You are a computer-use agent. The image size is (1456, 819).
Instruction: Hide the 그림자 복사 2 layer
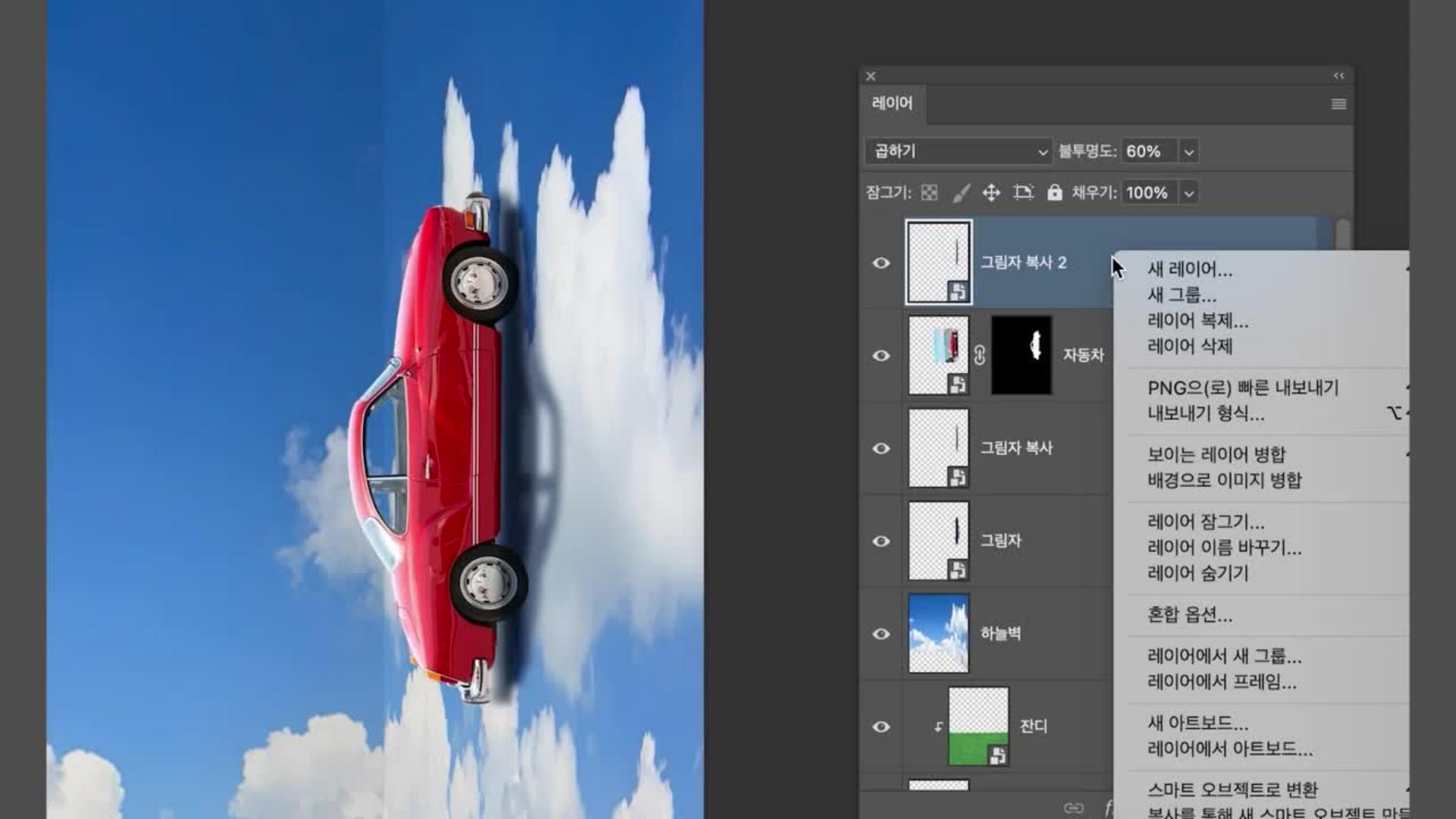(880, 262)
